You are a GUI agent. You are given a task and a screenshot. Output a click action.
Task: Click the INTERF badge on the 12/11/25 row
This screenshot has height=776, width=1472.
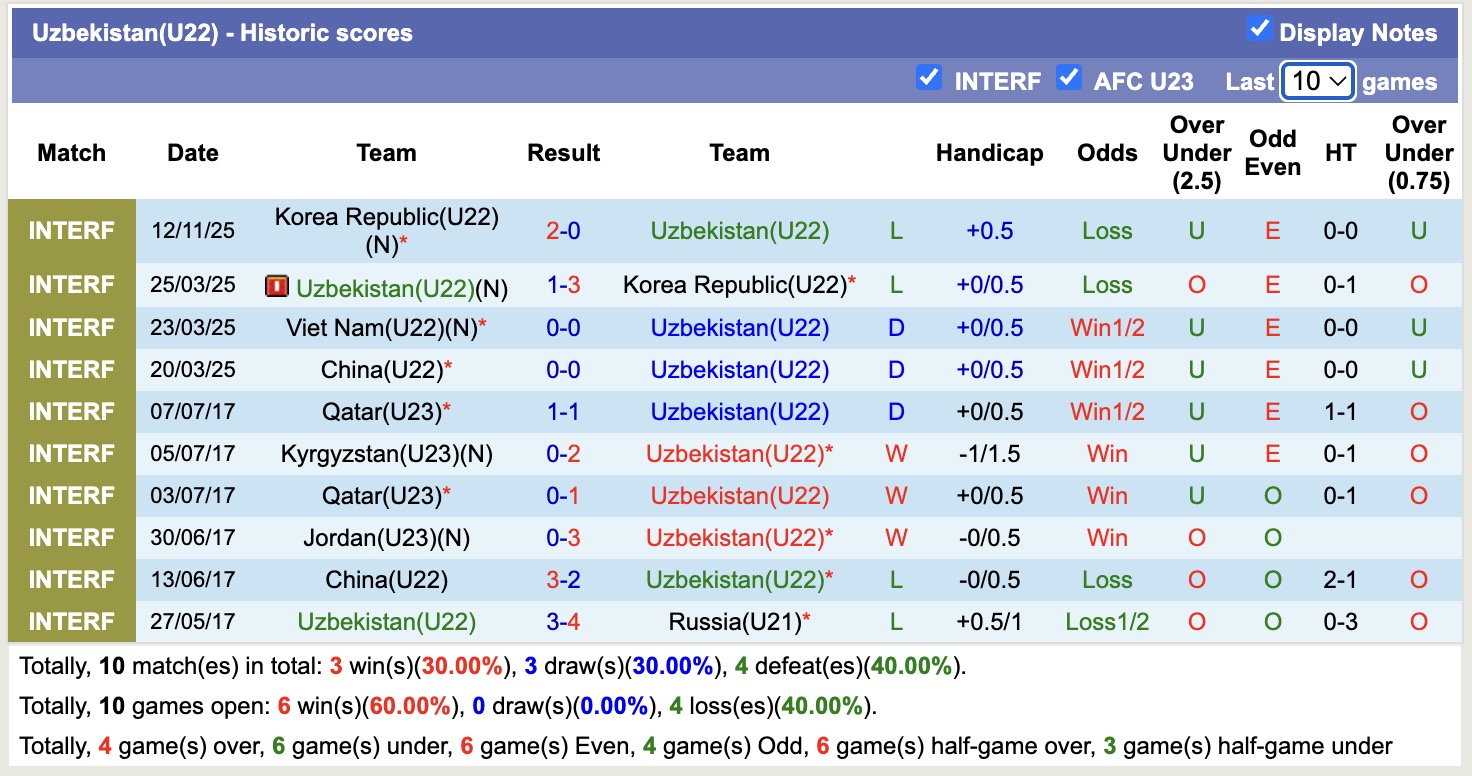pyautogui.click(x=71, y=230)
